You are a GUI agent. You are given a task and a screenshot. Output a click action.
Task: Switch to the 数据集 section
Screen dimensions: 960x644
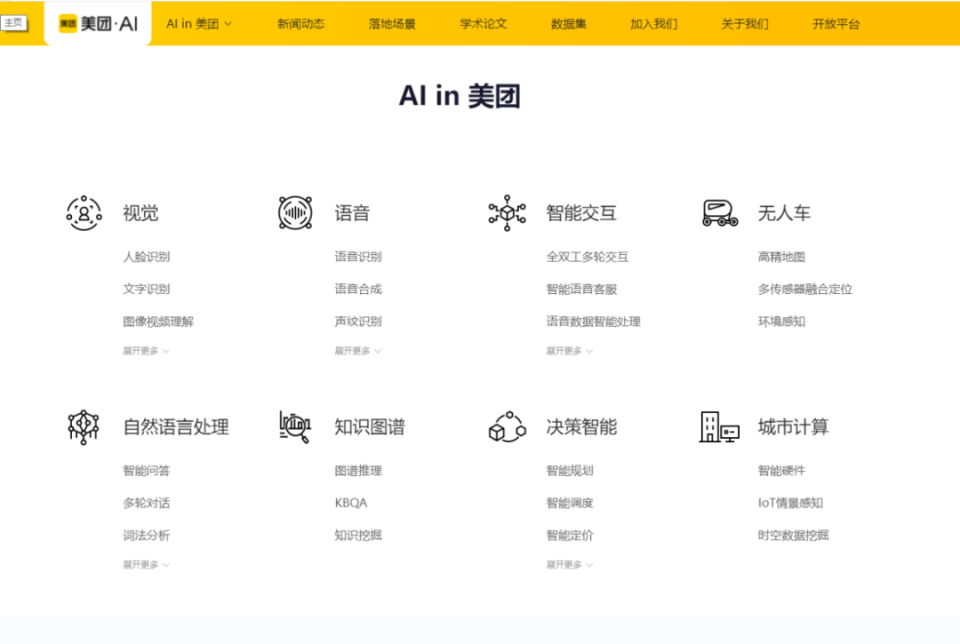567,23
